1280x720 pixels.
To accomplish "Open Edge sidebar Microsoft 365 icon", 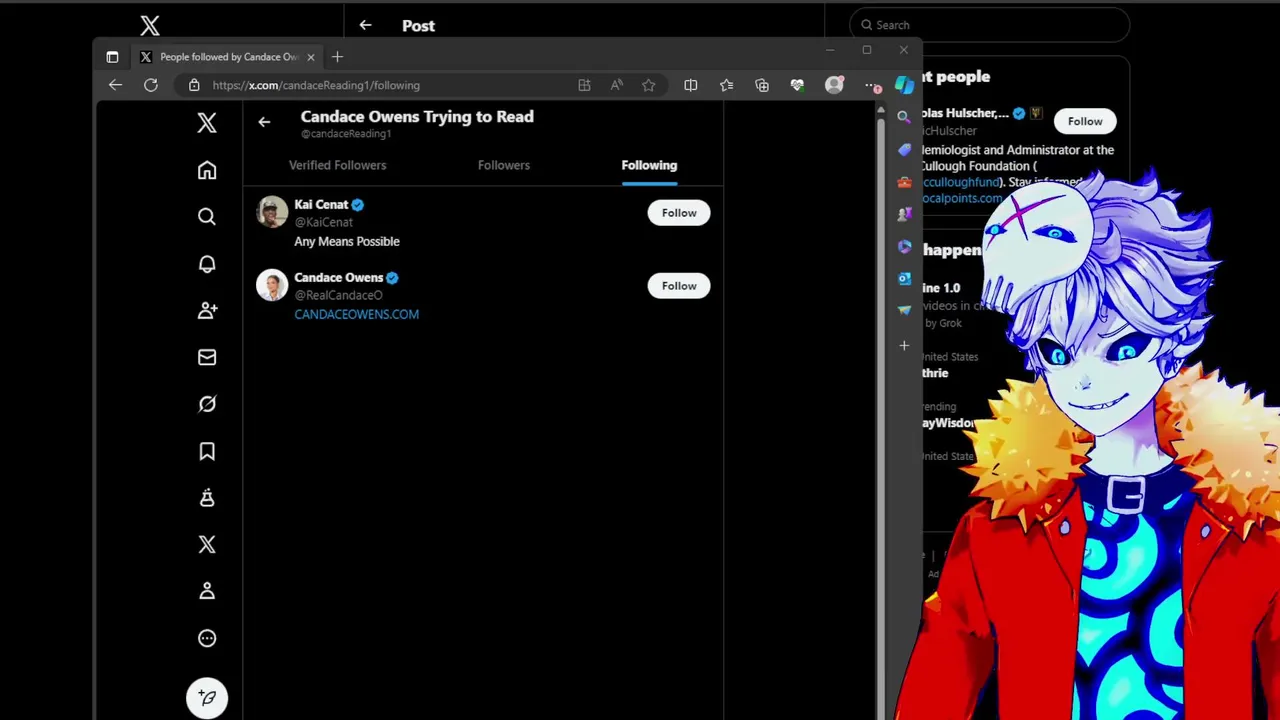I will pos(904,246).
